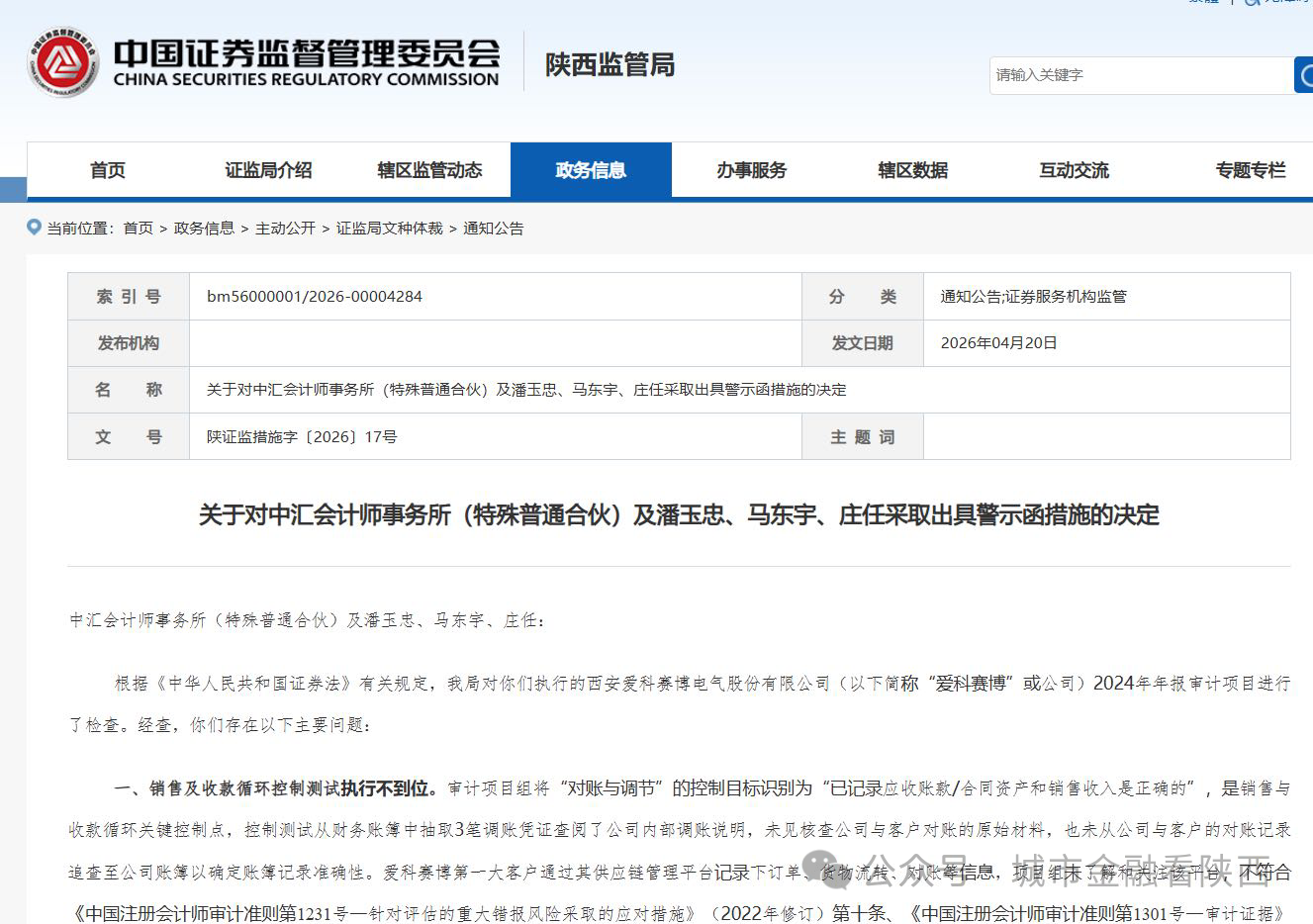Select the 辖区监管动态 menu item
The width and height of the screenshot is (1313, 924).
[x=429, y=170]
